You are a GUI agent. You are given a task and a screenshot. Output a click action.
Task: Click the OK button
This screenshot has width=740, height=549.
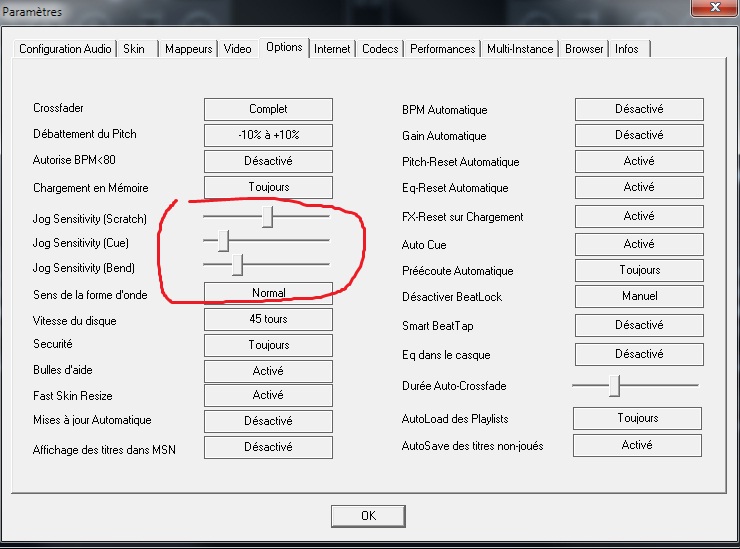coord(368,516)
